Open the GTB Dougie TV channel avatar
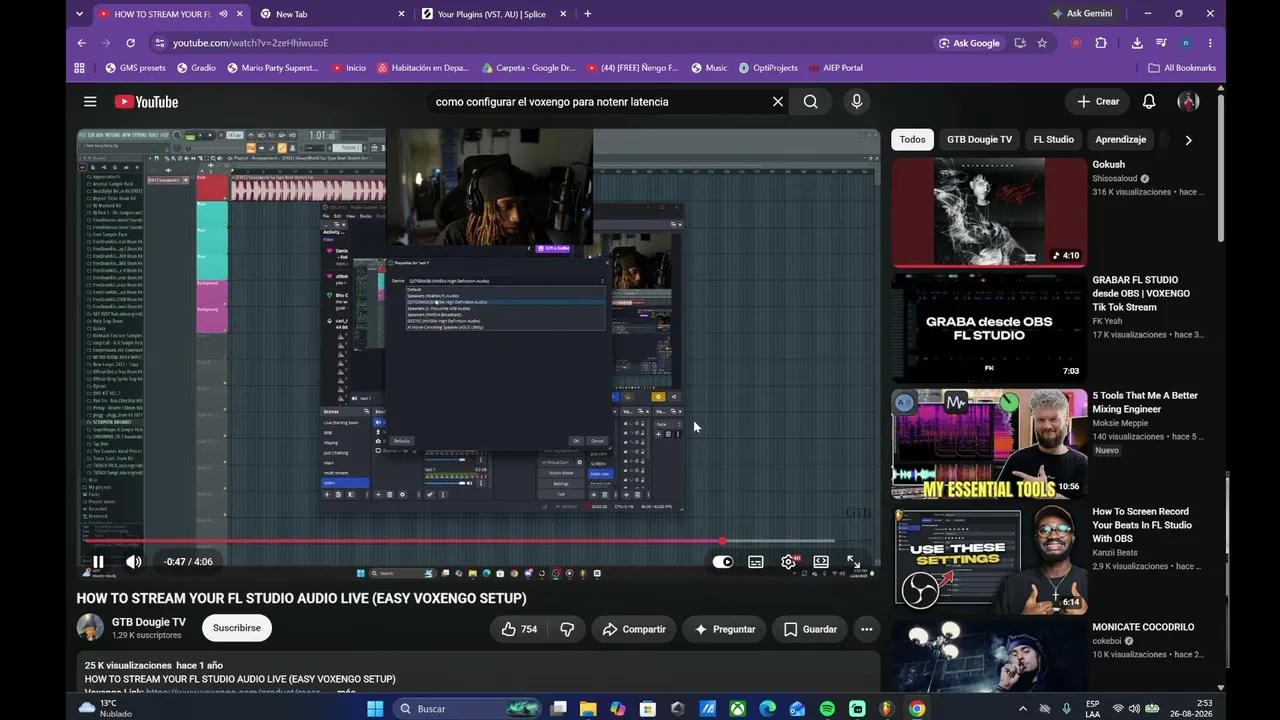The width and height of the screenshot is (1280, 720). (90, 628)
